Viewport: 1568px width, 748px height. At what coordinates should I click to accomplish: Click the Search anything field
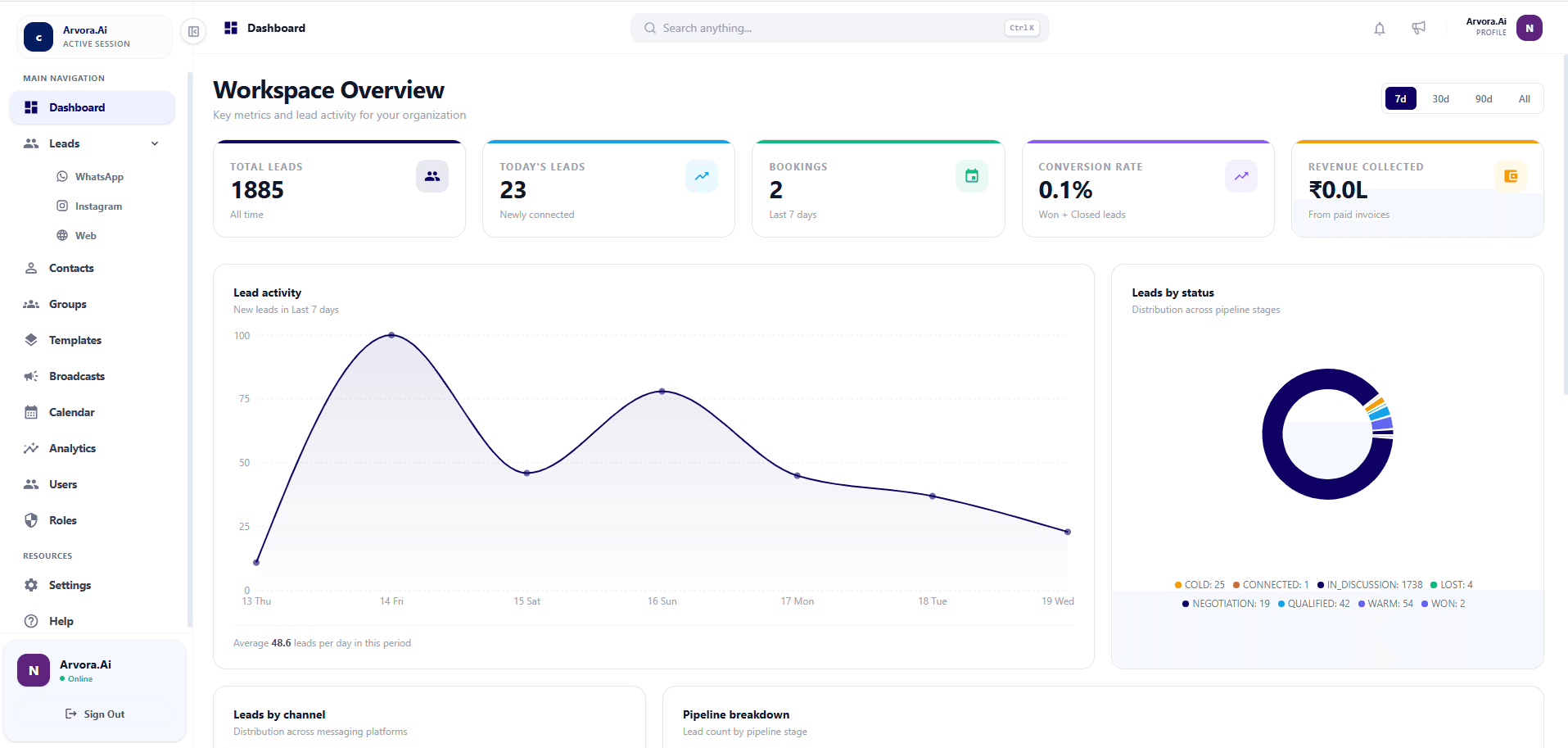click(x=839, y=28)
